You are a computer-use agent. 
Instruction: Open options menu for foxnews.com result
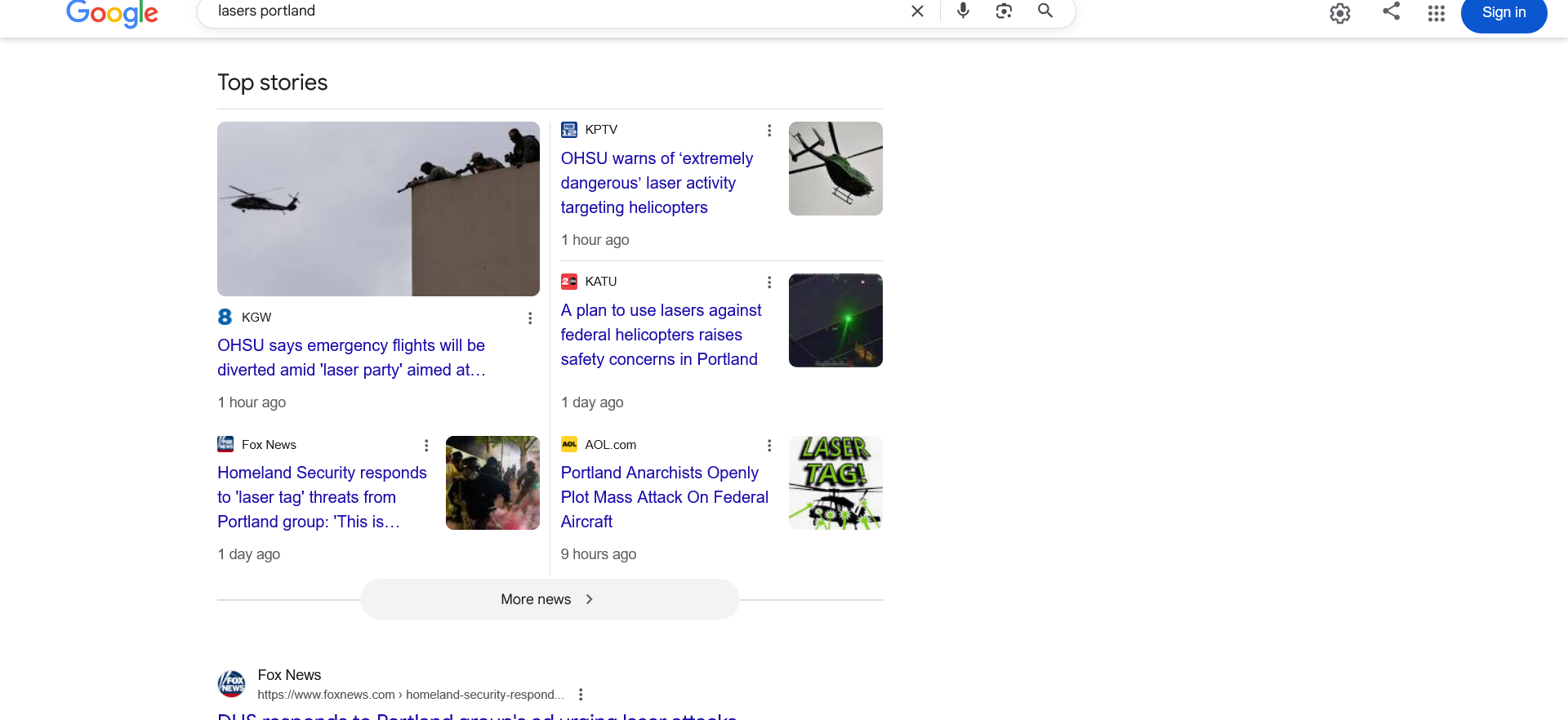coord(581,695)
